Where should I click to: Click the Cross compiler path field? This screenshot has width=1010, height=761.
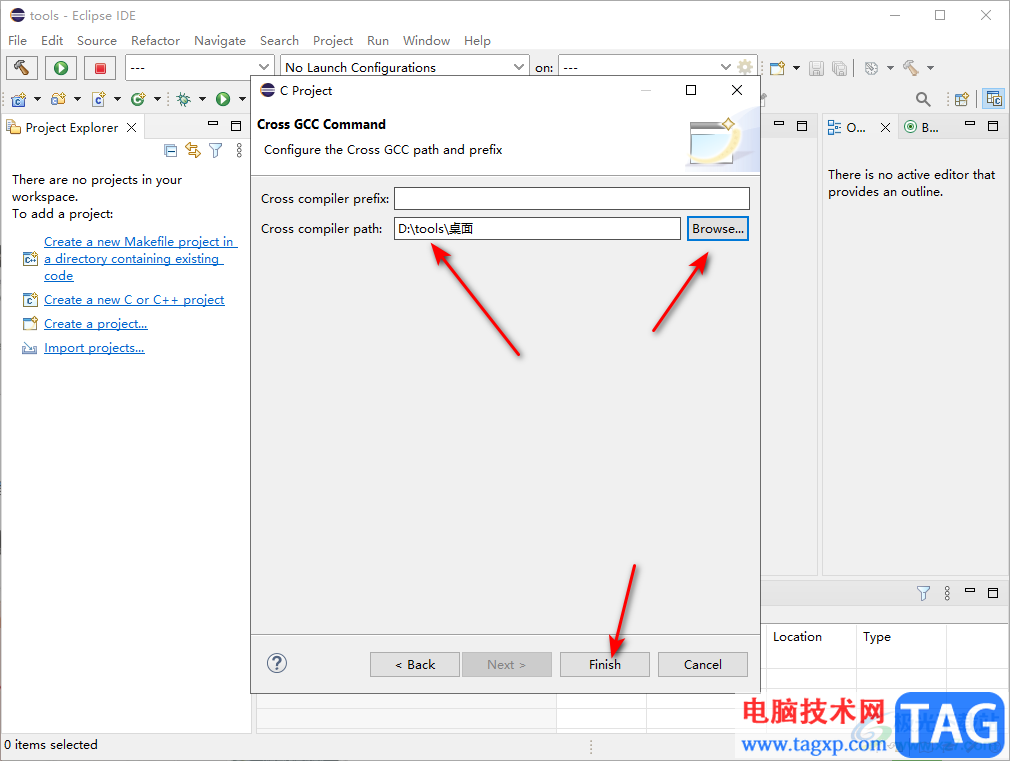coord(537,229)
